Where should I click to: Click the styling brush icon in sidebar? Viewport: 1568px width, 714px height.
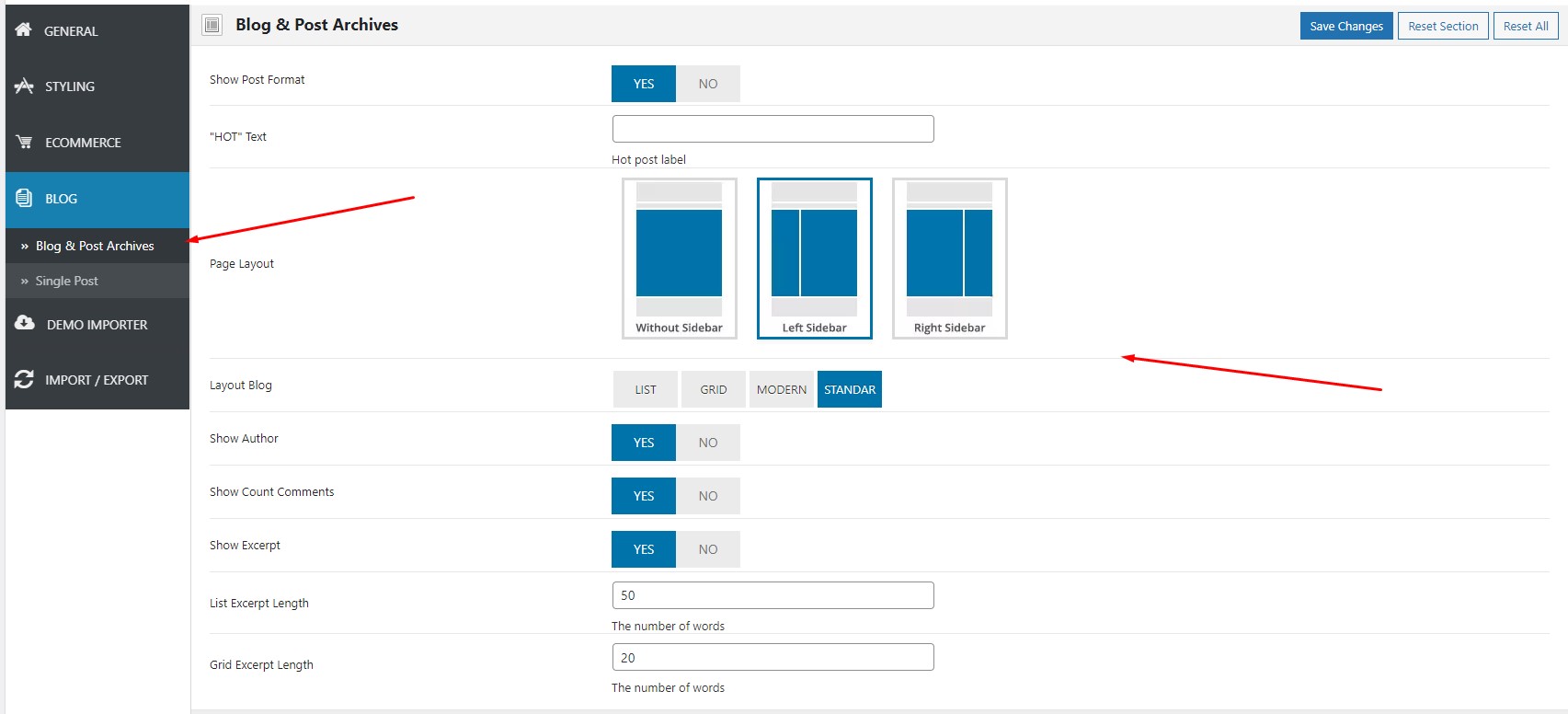coord(24,86)
